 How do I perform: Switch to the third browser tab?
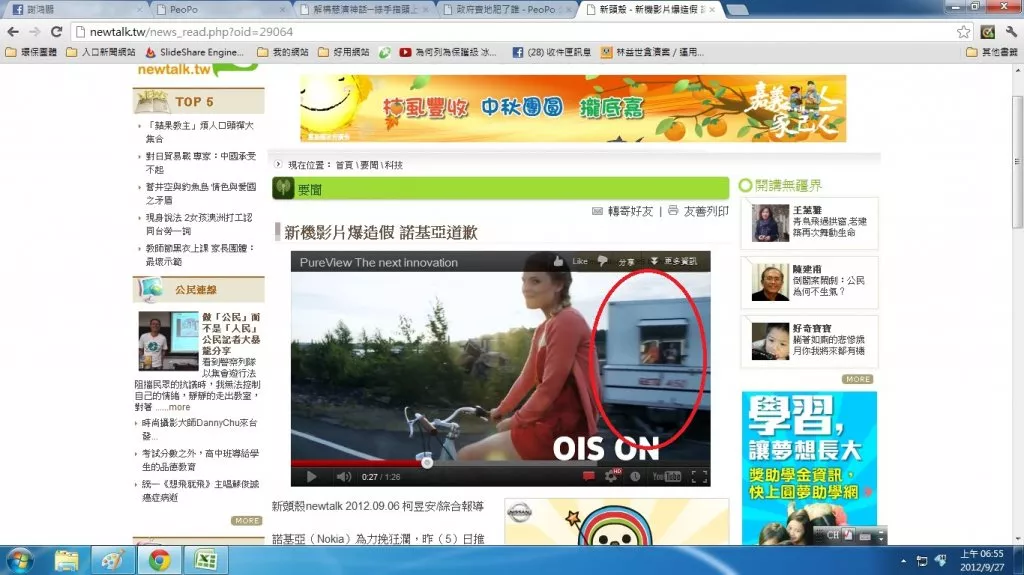click(x=362, y=9)
